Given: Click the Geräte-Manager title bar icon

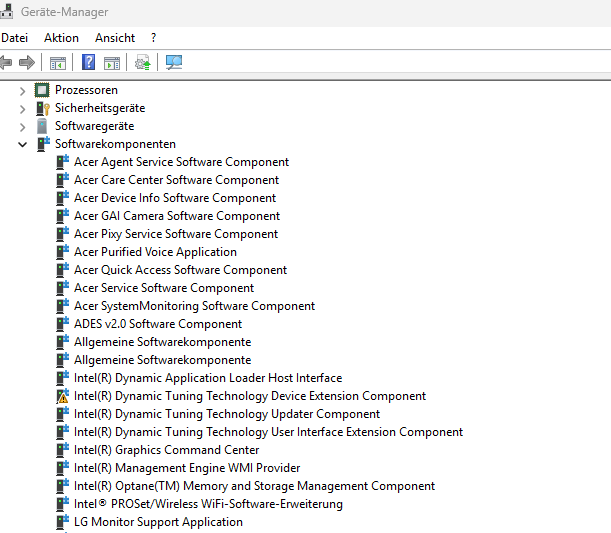Looking at the screenshot, I should coord(6,11).
